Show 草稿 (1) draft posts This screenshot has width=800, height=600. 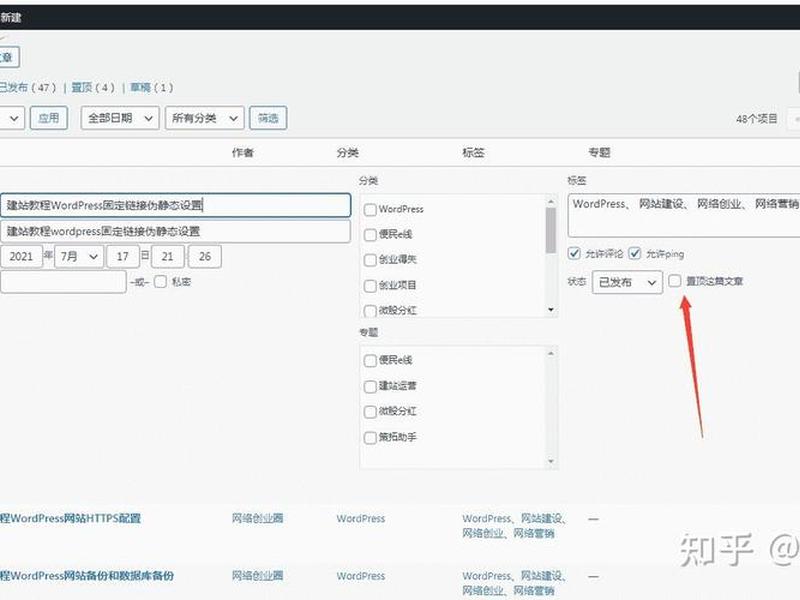point(152,88)
